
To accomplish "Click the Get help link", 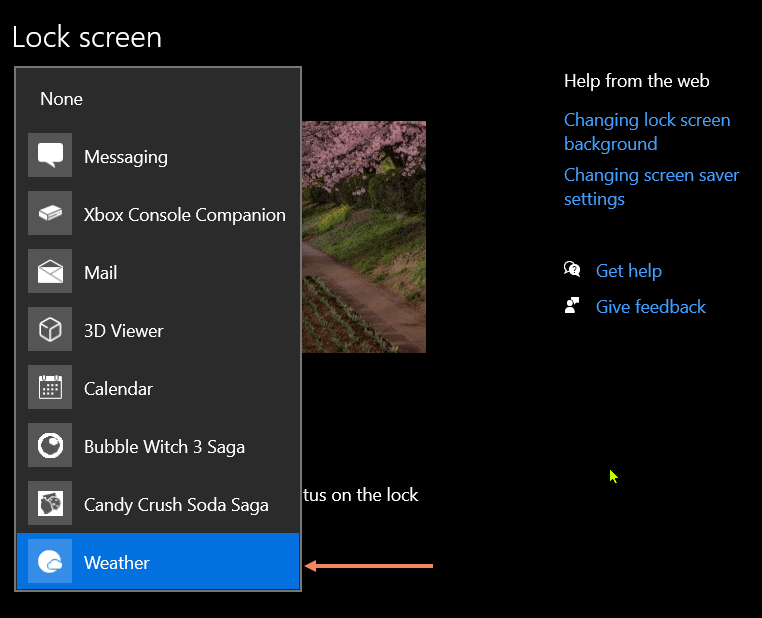I will pos(628,271).
